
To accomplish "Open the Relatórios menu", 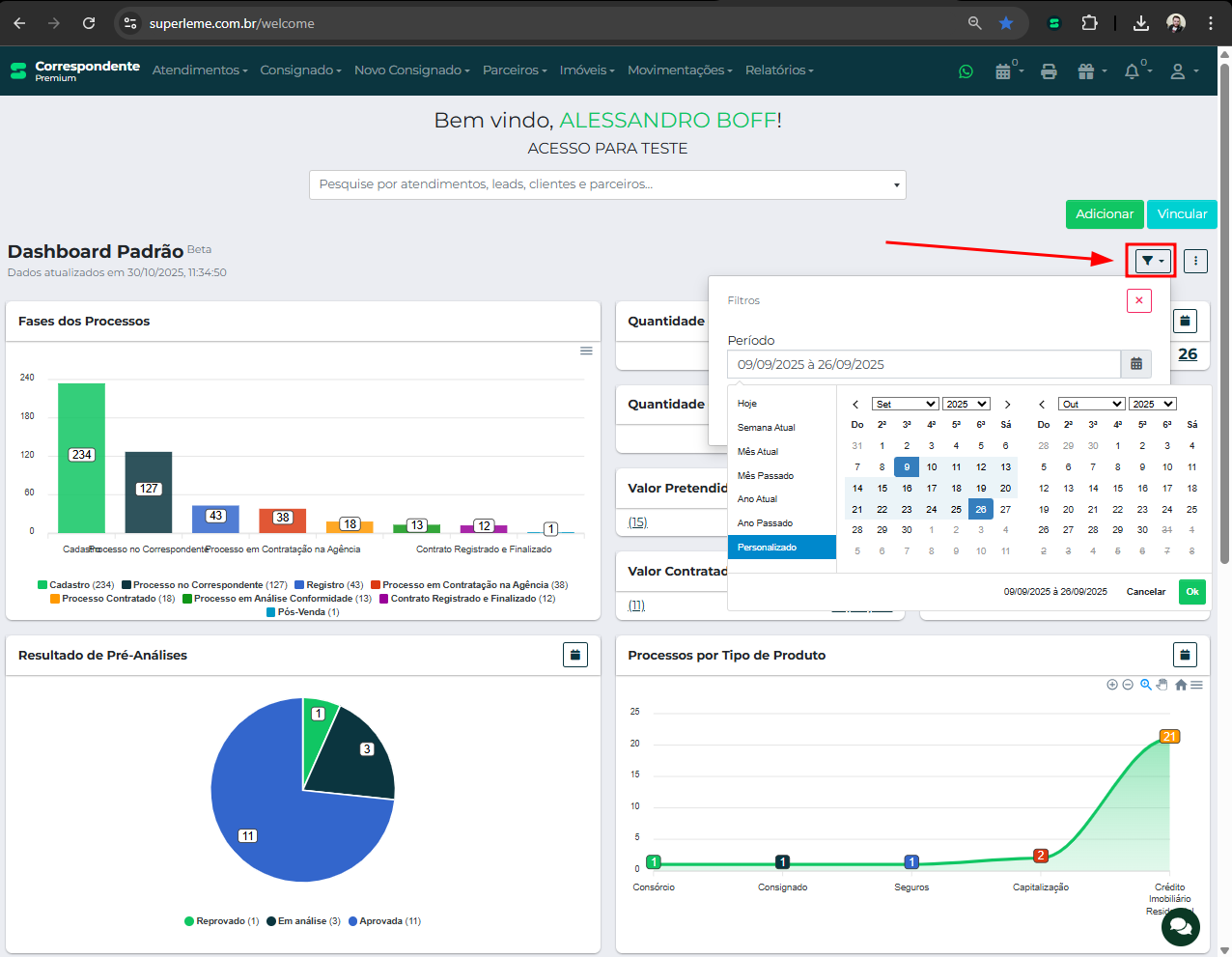I will click(779, 70).
